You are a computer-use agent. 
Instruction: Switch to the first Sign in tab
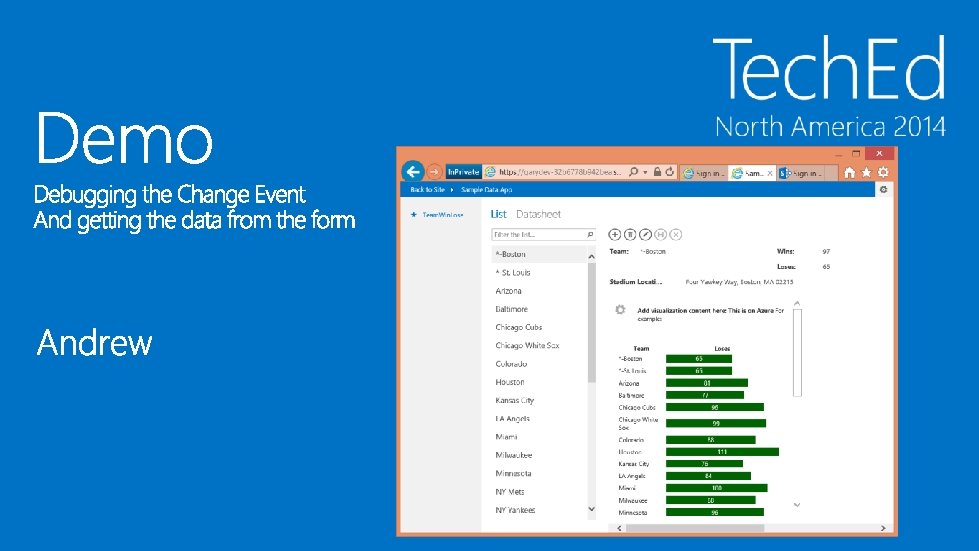tap(703, 173)
